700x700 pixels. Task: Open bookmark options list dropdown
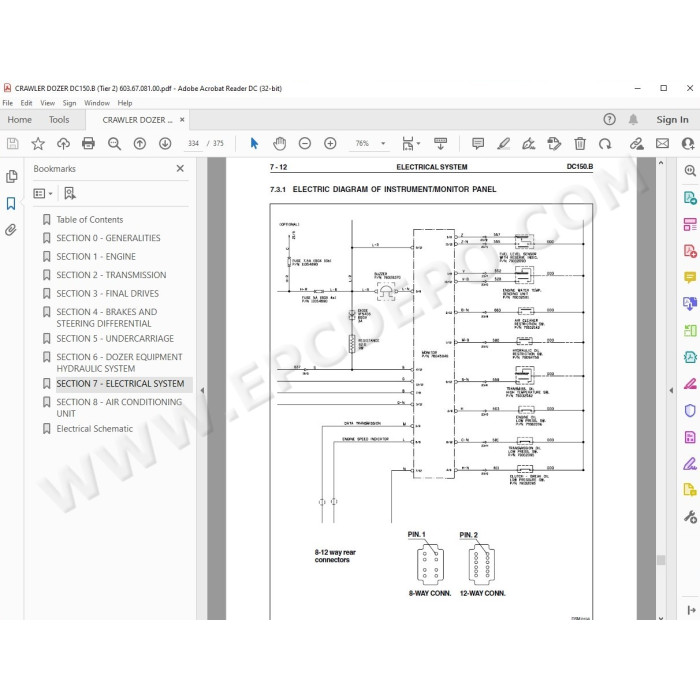tap(43, 193)
